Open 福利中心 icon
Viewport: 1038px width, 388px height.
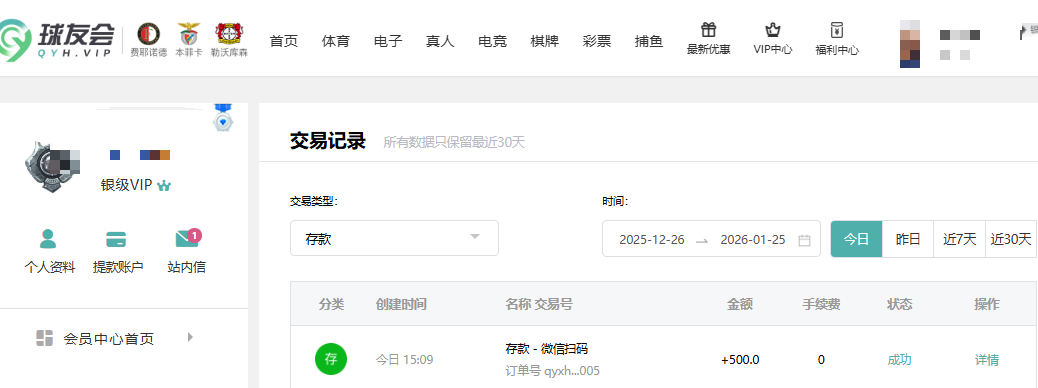837,30
